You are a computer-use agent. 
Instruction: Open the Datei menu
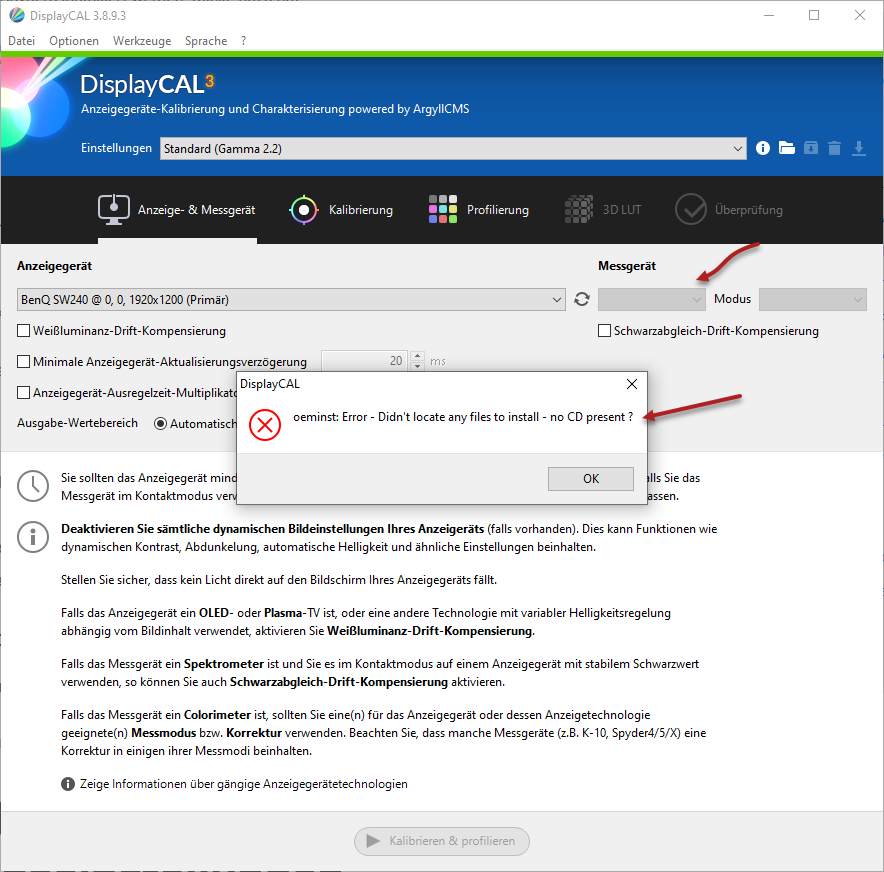coord(21,41)
